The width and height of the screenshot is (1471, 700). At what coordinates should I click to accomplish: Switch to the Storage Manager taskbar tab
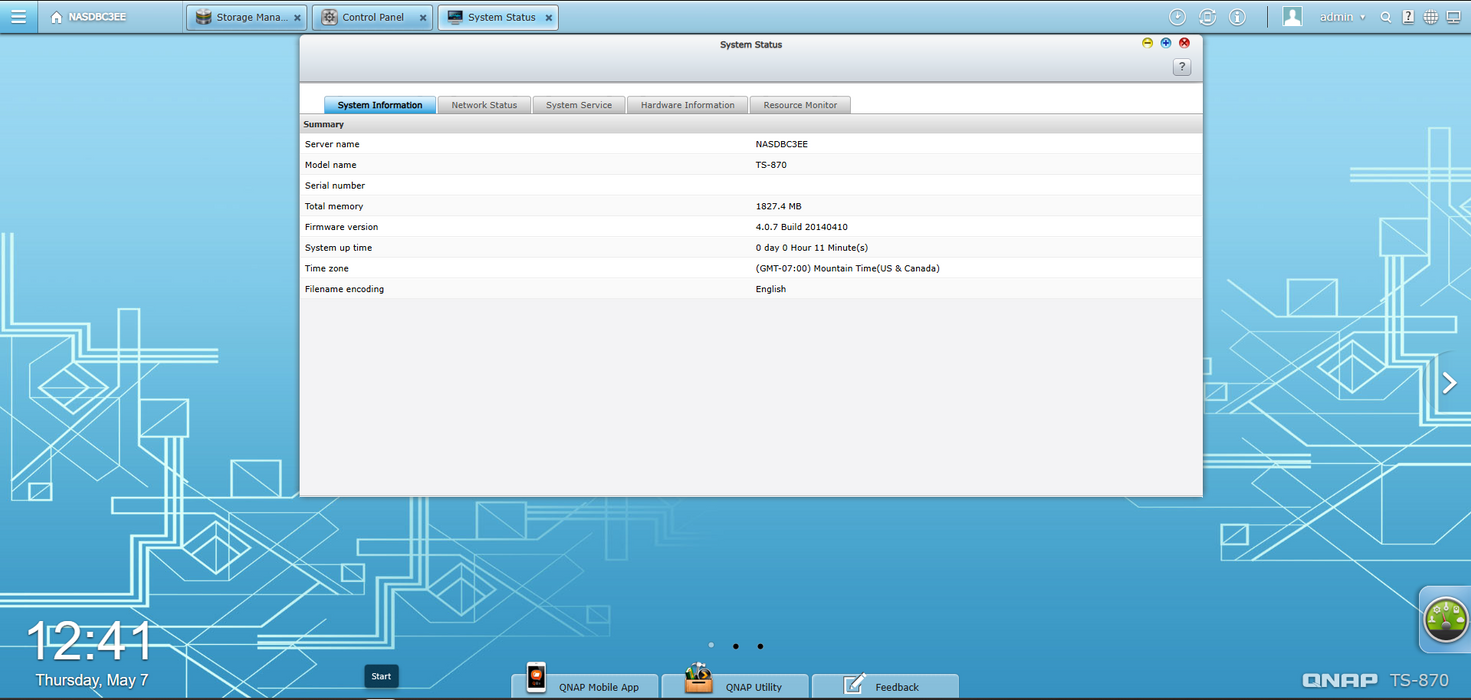(x=246, y=17)
